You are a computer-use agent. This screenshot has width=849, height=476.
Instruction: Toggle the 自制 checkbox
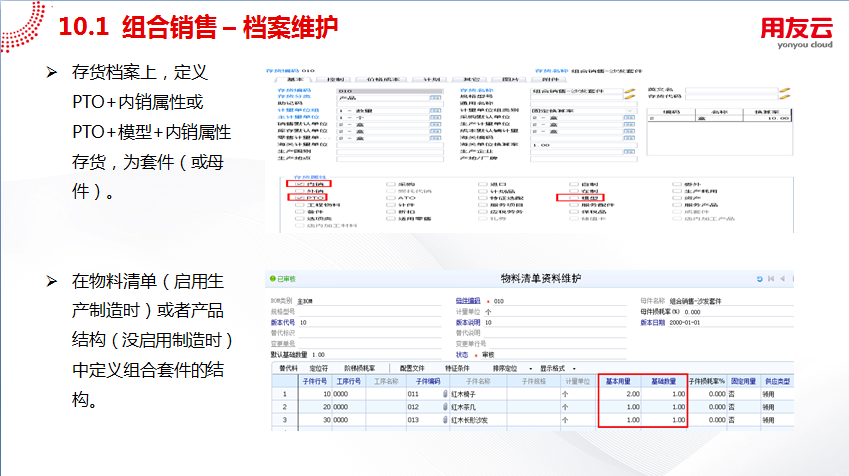point(573,185)
